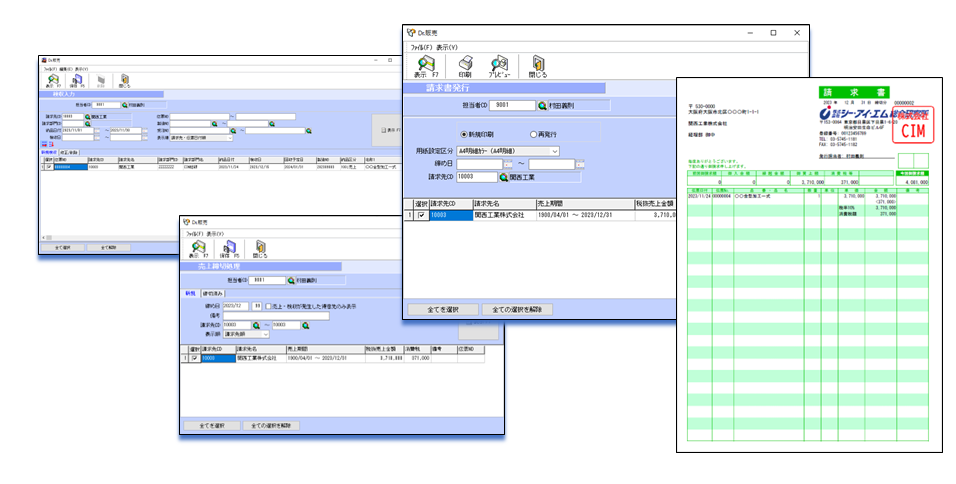The height and width of the screenshot is (484, 956).
Task: Click 売上期間 column header in 請求書発行 table
Action: [585, 204]
